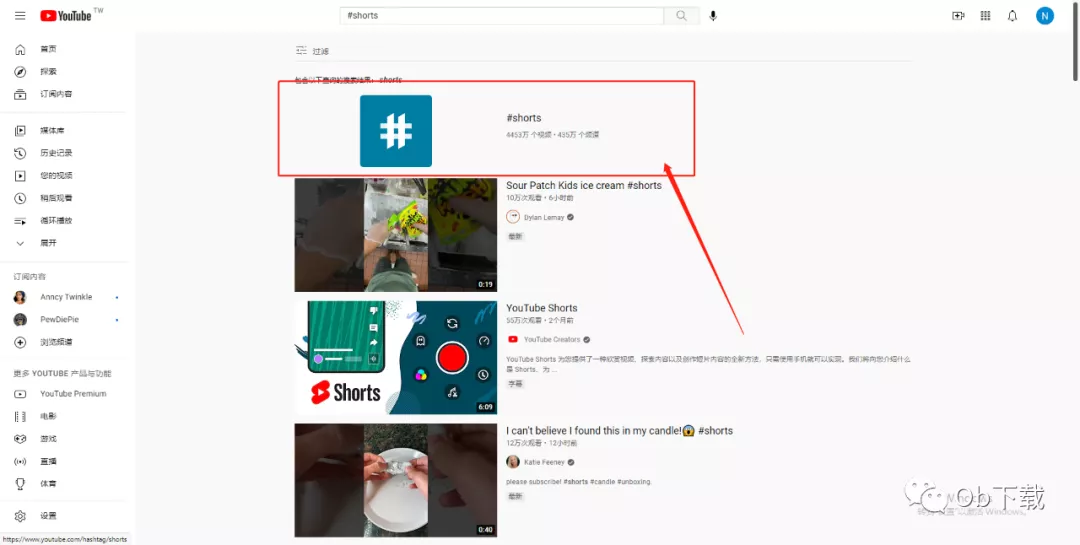The image size is (1080, 545).
Task: Play YouTube Shorts video thumbnail
Action: pyautogui.click(x=395, y=358)
